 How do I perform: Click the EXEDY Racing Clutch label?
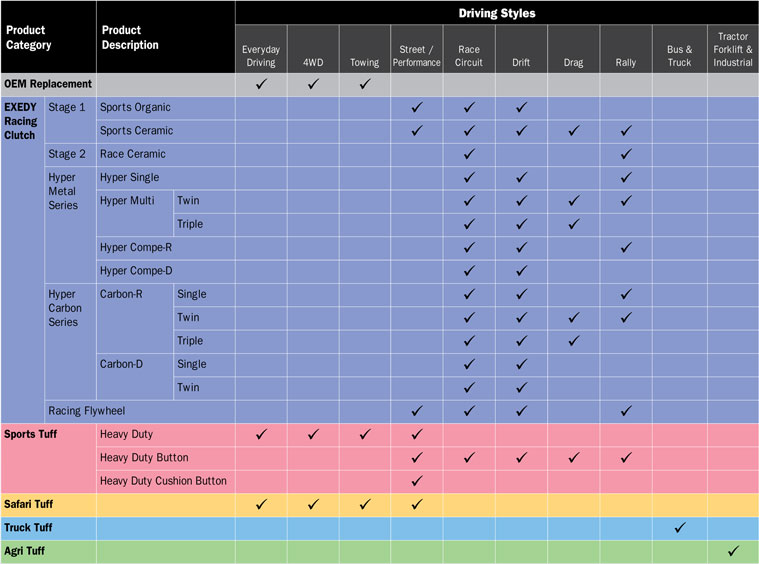click(21, 121)
